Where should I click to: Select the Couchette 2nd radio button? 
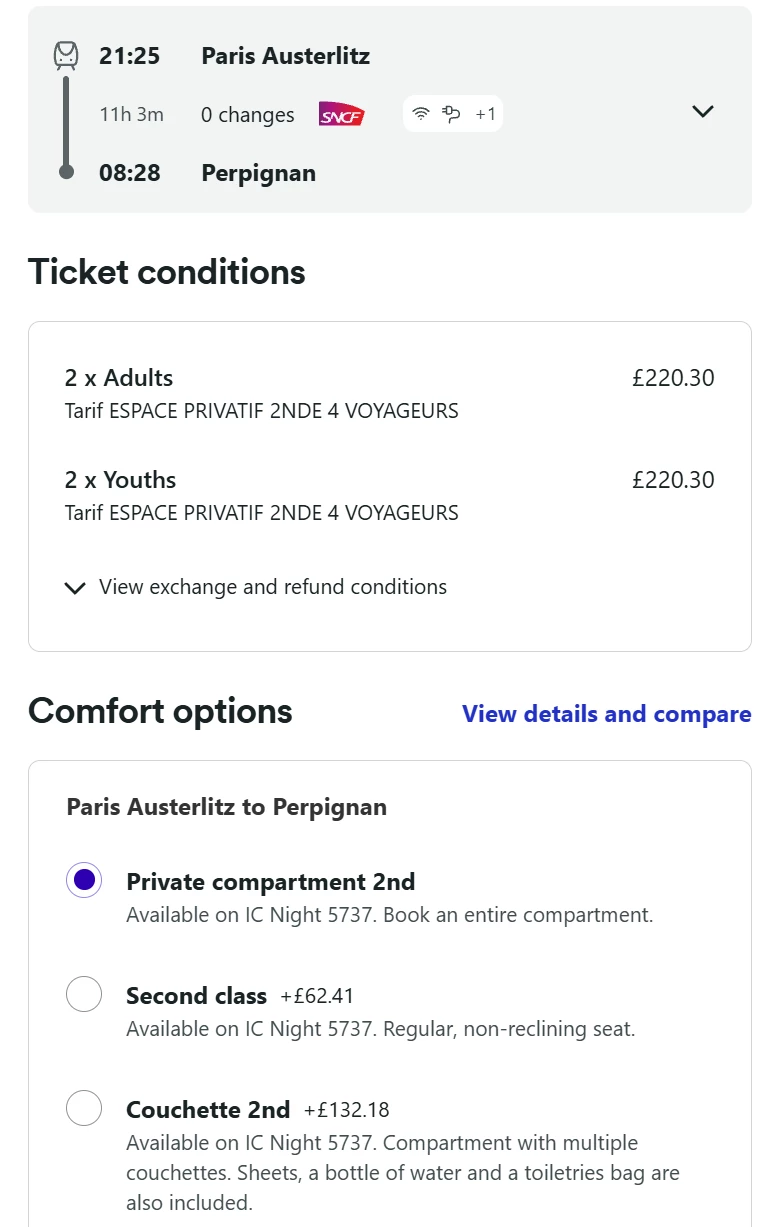coord(84,1108)
